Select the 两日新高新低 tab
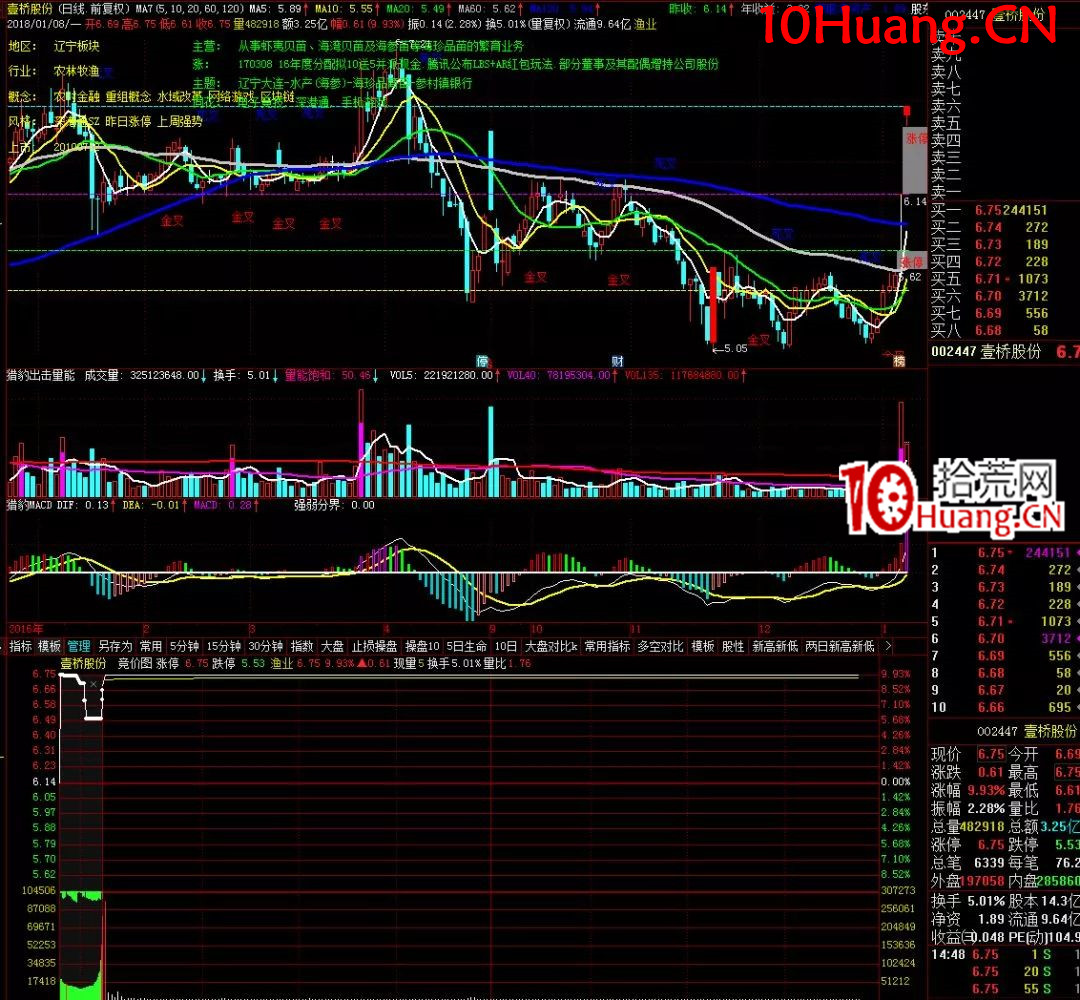The height and width of the screenshot is (1000, 1080). pyautogui.click(x=840, y=646)
